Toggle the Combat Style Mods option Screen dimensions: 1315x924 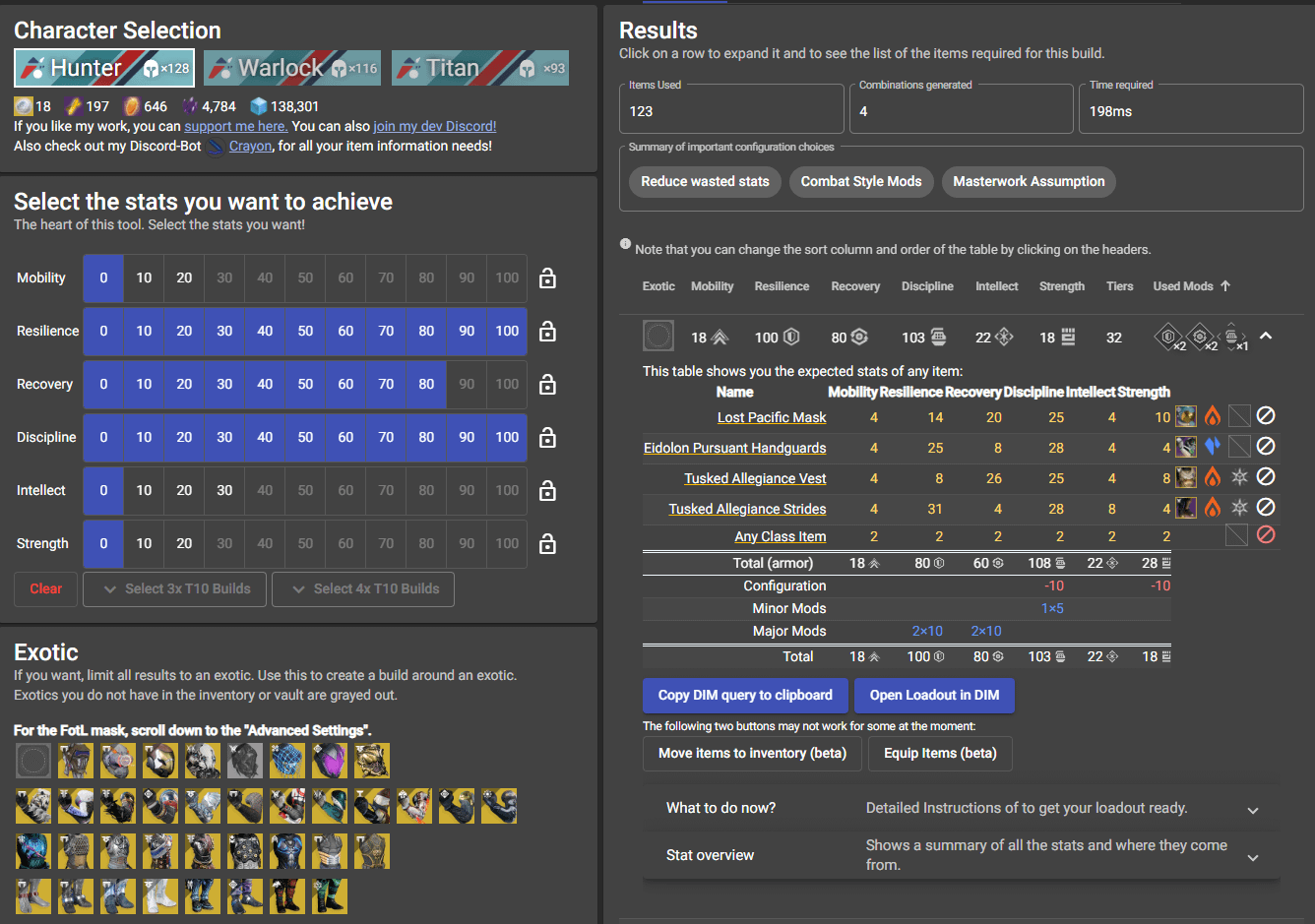pos(861,182)
